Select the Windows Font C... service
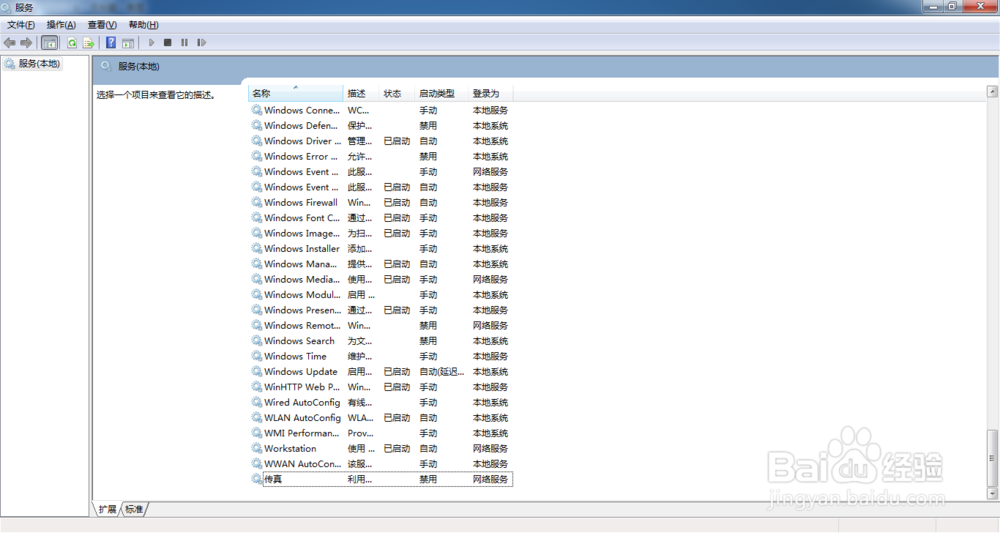1000x533 pixels. (381, 218)
